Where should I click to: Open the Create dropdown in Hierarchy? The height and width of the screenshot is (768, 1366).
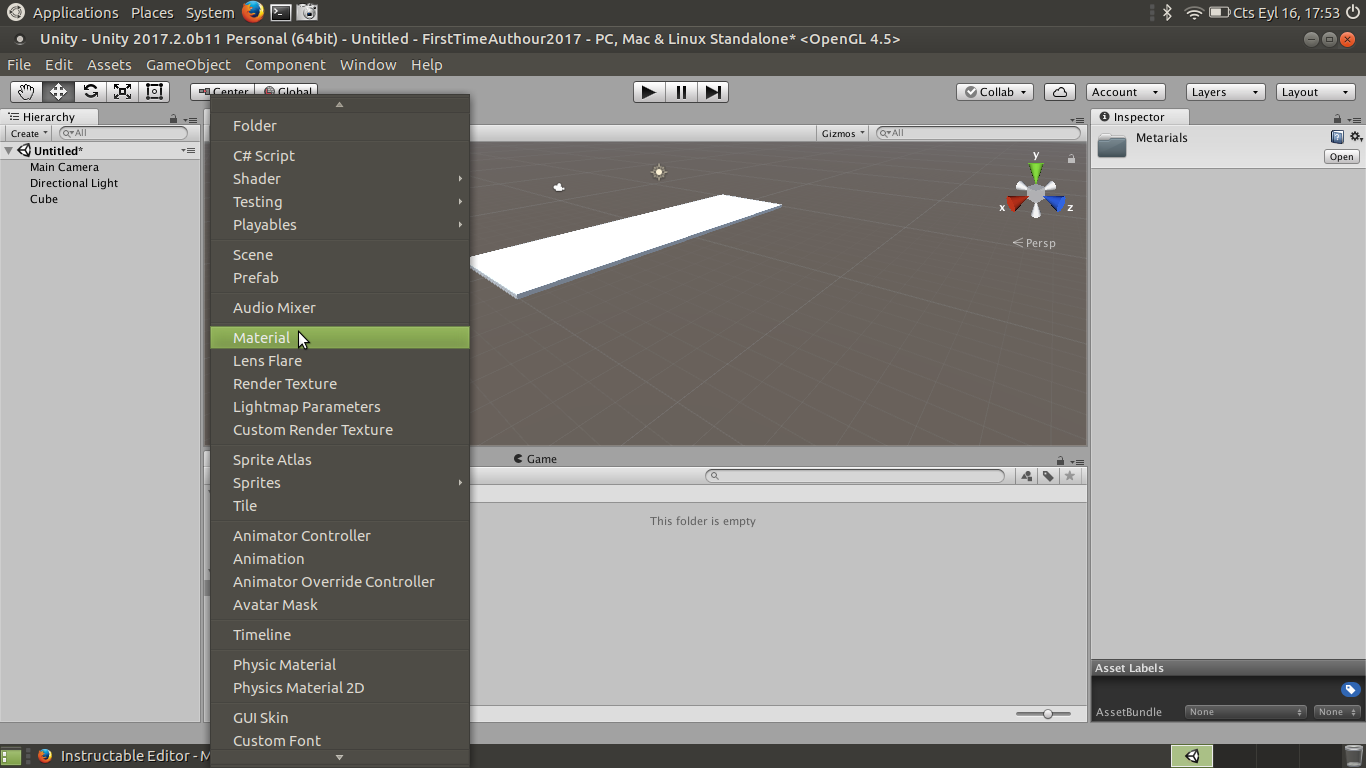click(x=29, y=133)
